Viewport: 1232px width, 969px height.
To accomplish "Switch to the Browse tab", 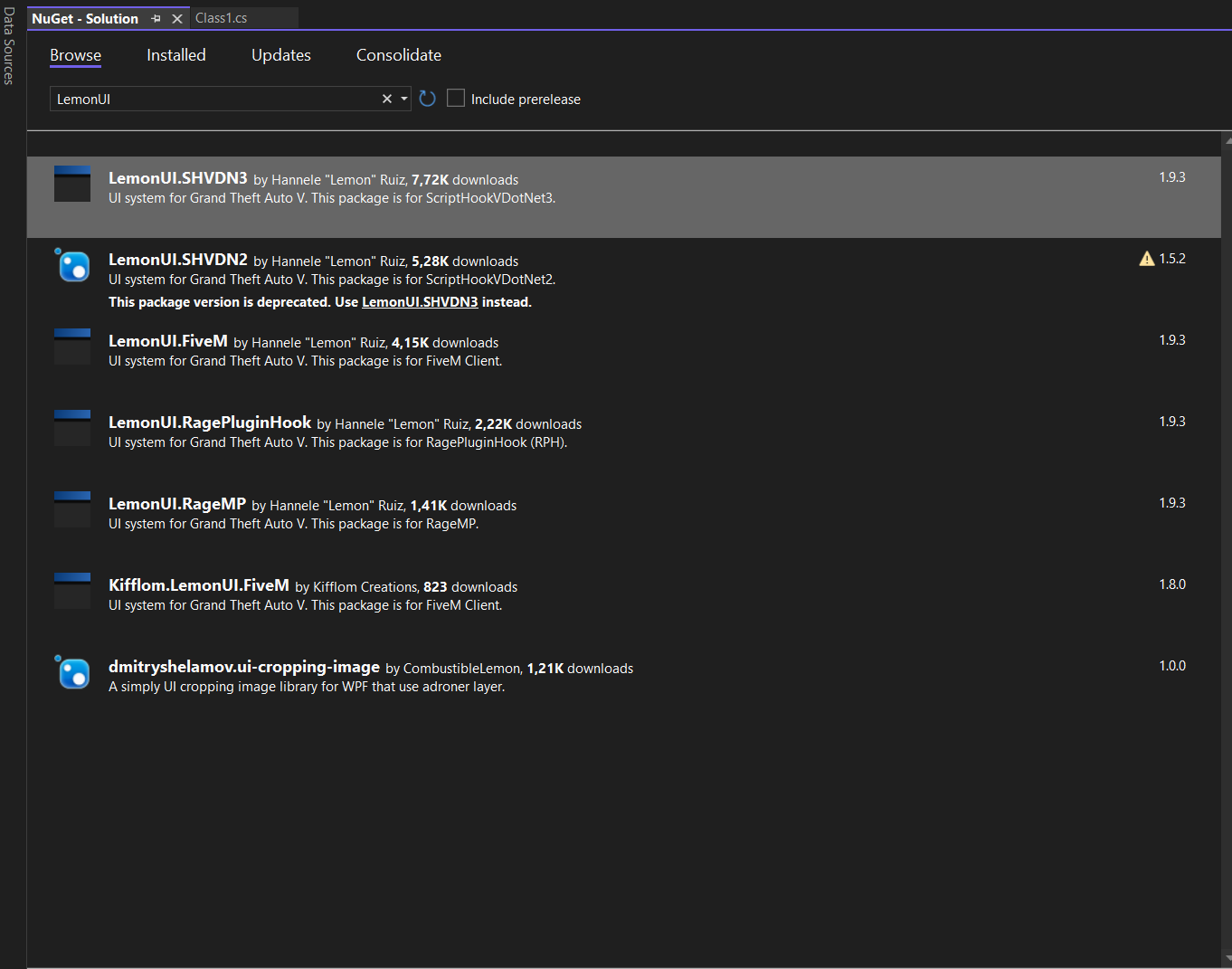I will (76, 55).
